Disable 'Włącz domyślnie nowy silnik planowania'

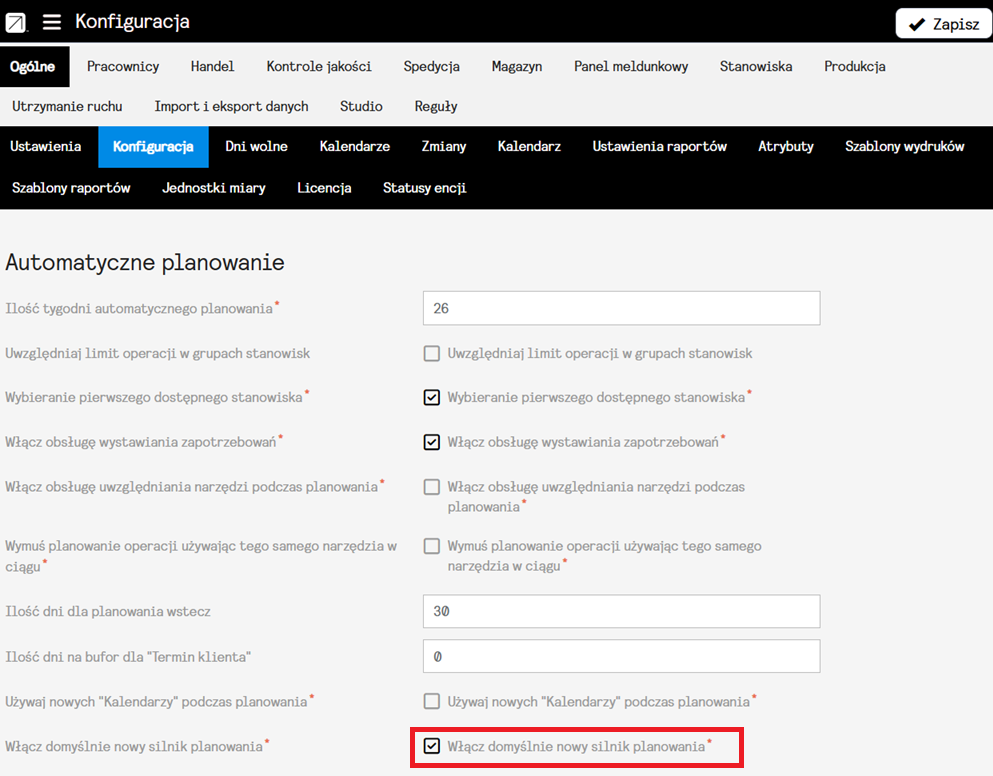(x=432, y=746)
